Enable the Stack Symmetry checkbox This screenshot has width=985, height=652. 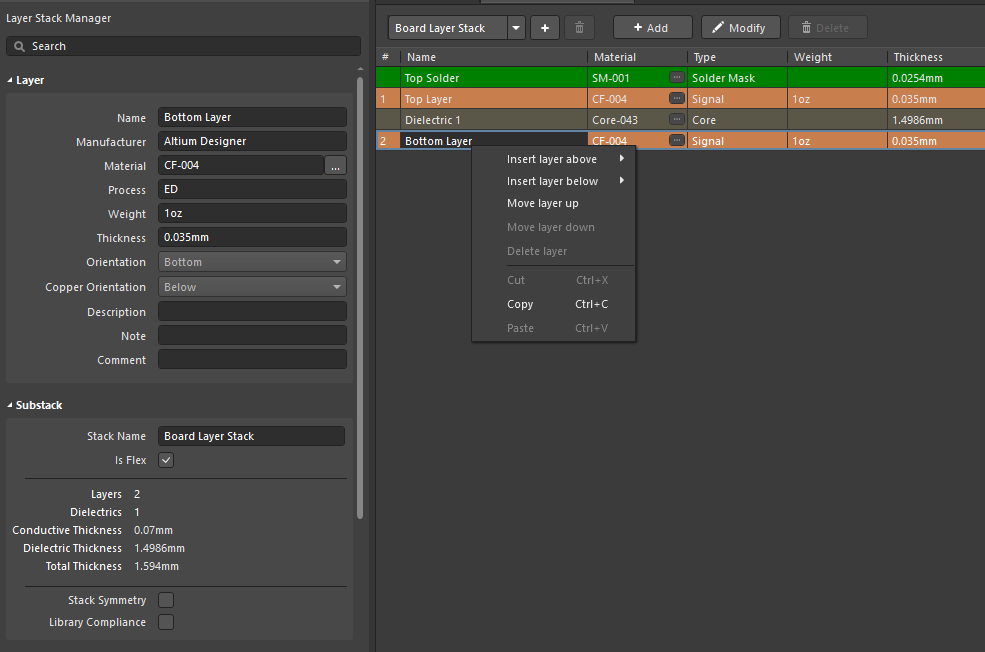coord(166,600)
